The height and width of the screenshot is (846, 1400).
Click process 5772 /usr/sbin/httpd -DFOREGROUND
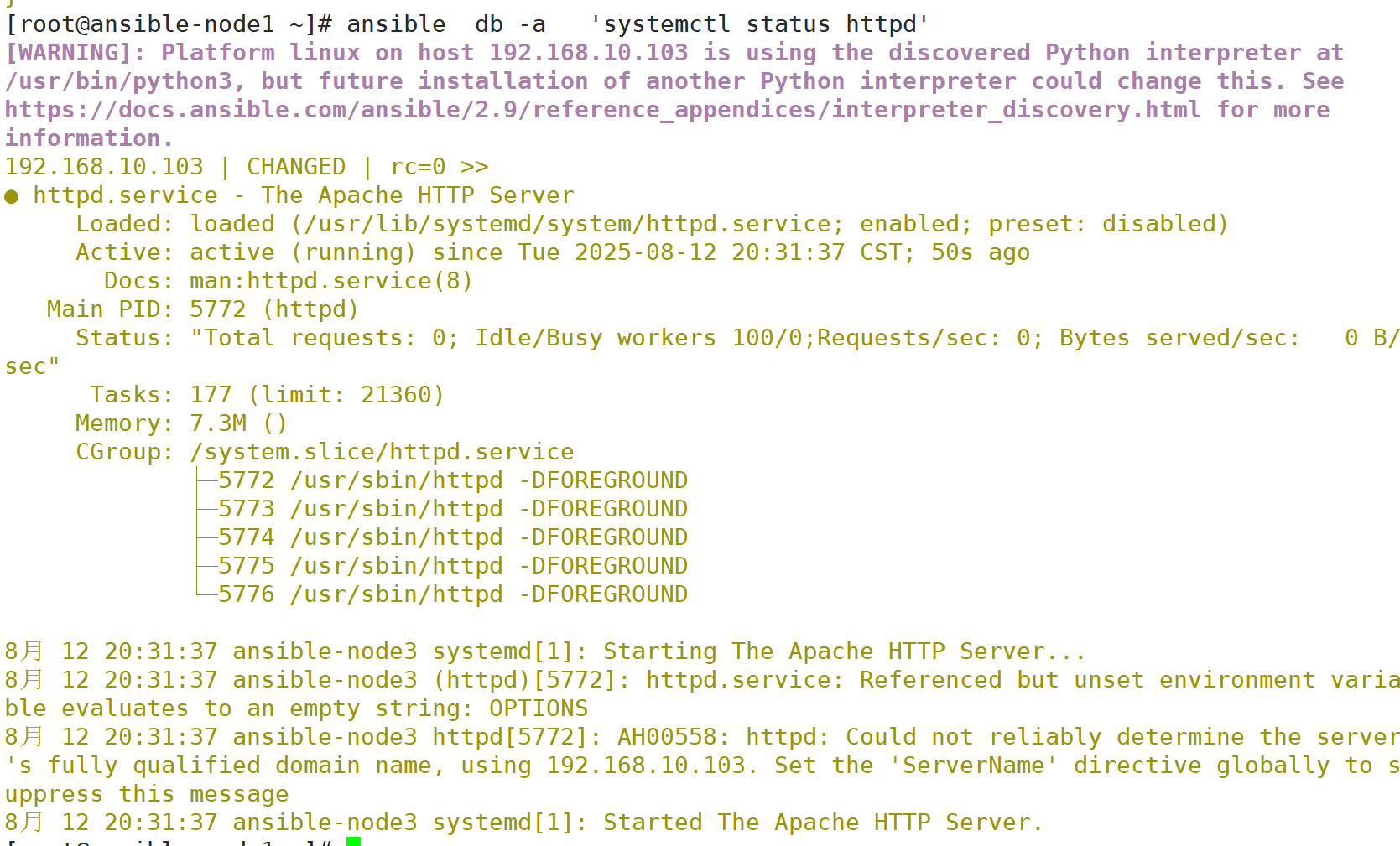pos(453,480)
